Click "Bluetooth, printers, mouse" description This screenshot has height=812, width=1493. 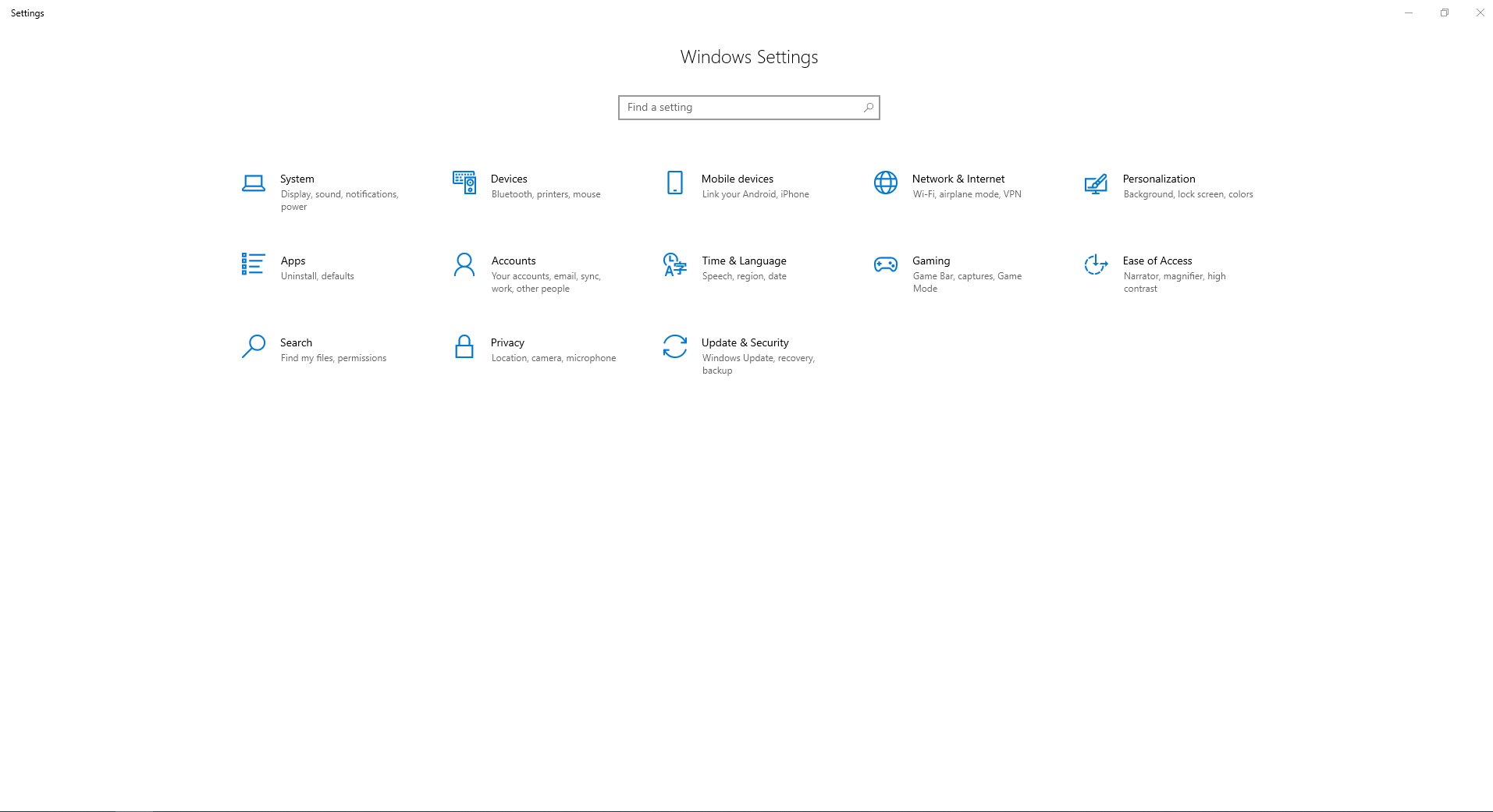click(x=546, y=194)
